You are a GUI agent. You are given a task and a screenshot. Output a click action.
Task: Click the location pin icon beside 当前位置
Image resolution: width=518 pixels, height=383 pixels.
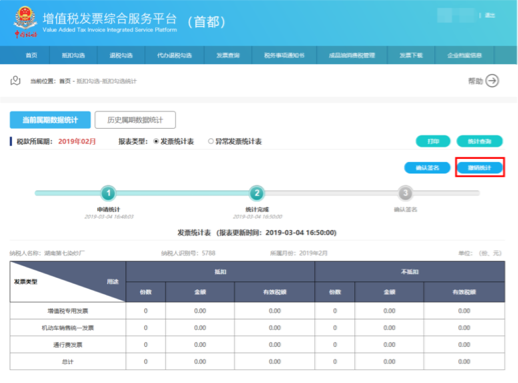15,81
